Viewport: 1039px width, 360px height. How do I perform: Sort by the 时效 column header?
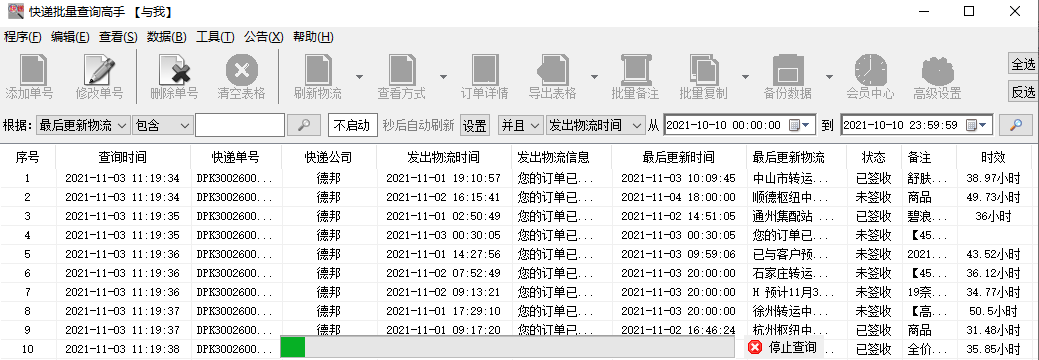(x=993, y=157)
